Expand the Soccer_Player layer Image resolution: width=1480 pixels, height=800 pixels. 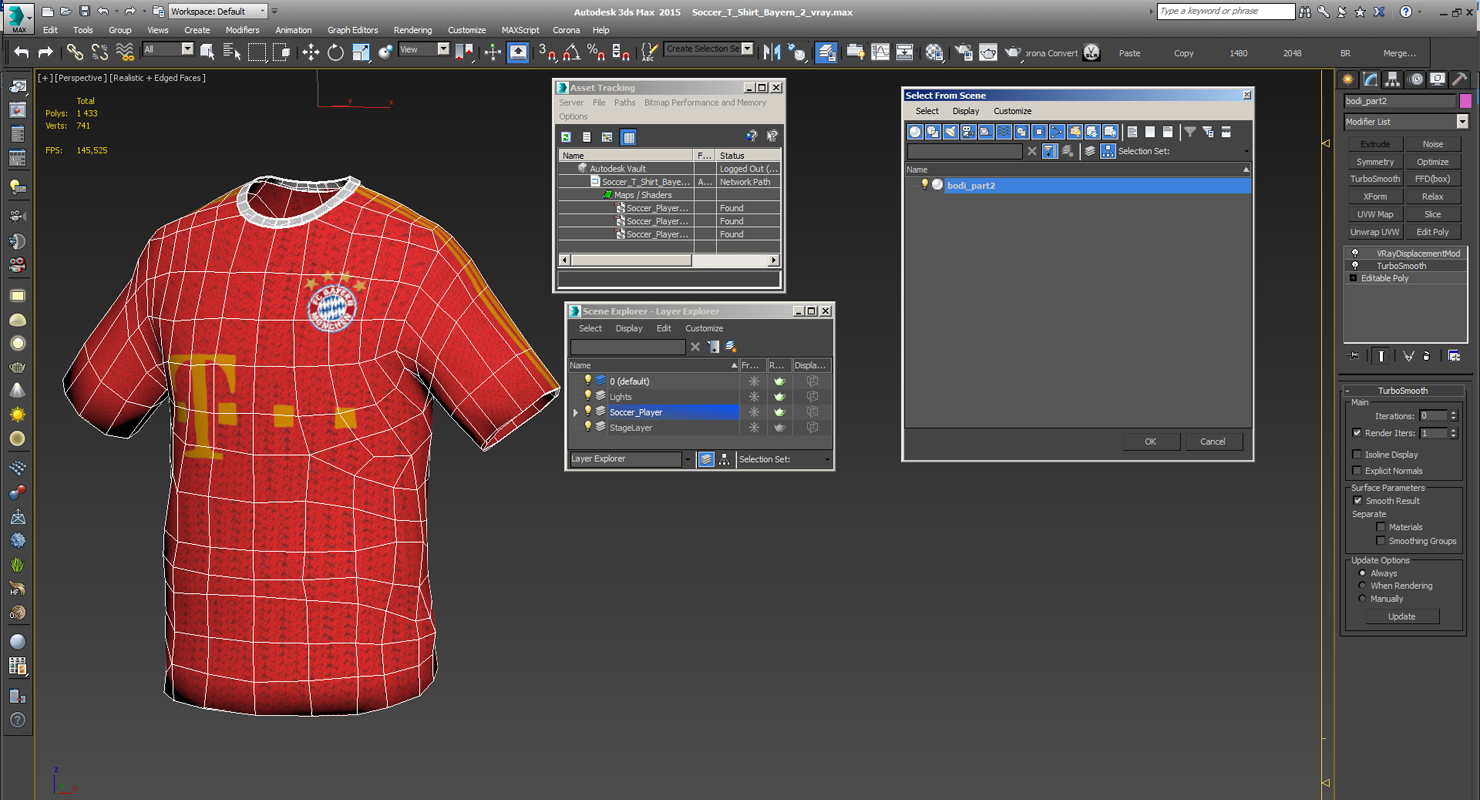576,412
